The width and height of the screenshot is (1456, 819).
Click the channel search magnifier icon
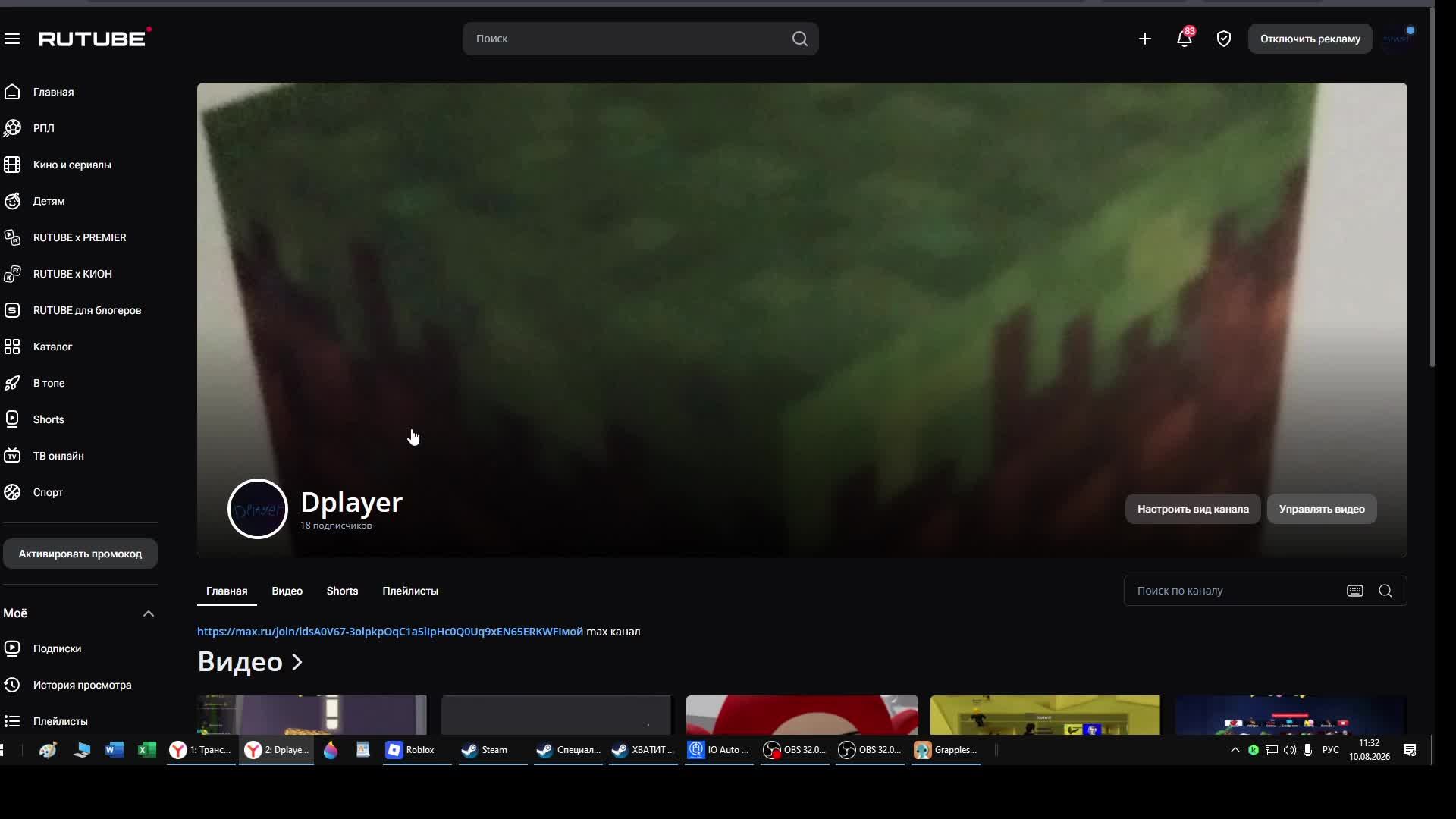[x=1385, y=591]
